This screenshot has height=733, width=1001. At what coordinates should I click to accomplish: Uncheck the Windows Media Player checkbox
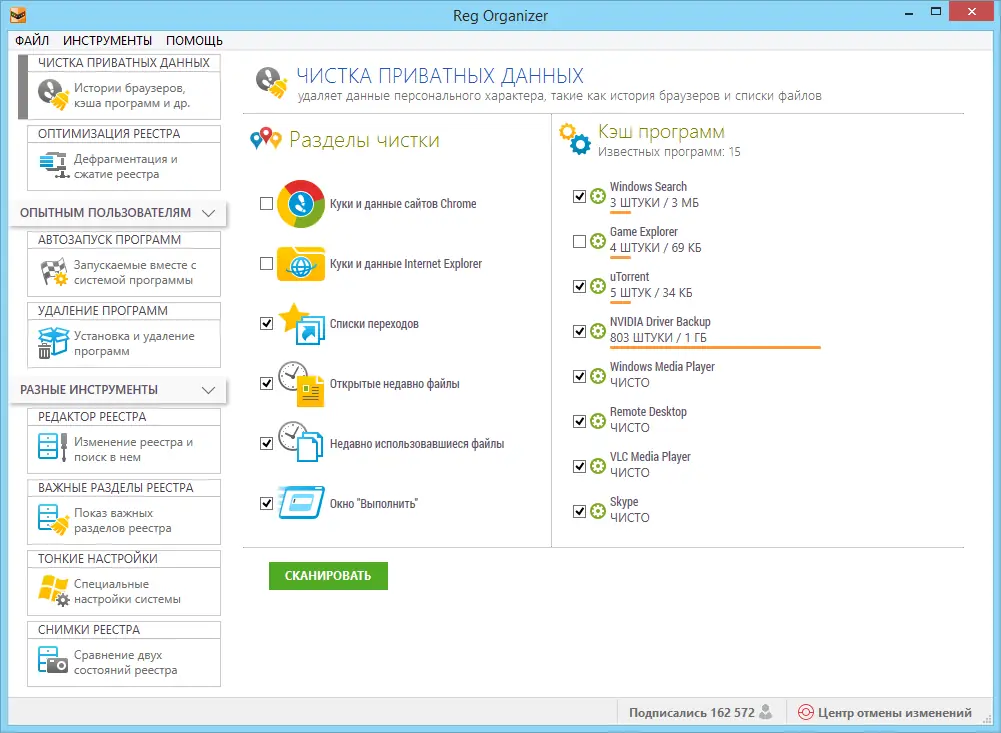tap(580, 377)
